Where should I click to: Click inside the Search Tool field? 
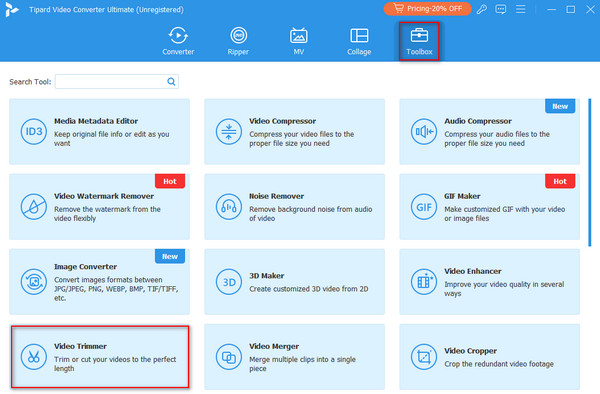117,81
